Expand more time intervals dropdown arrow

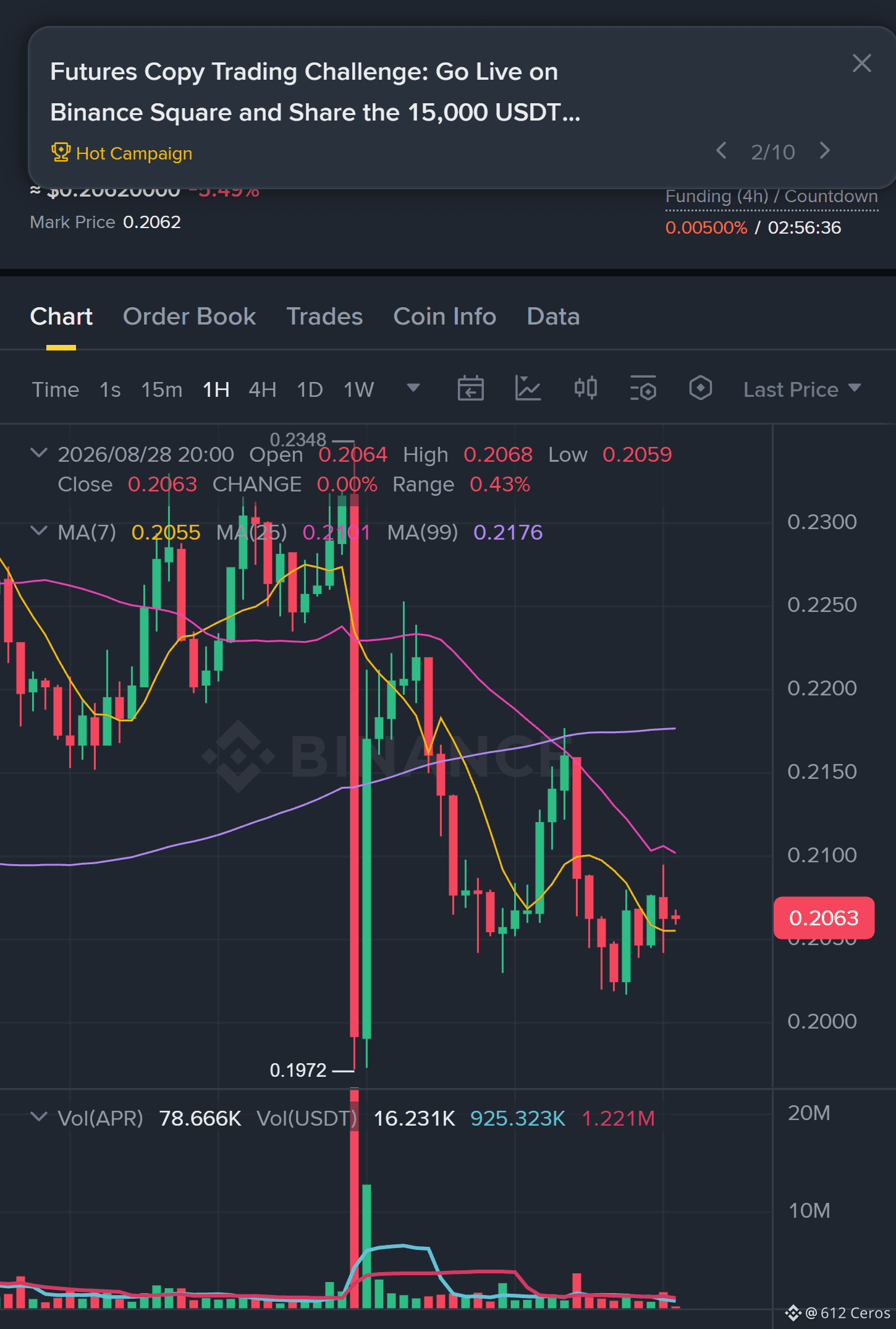[413, 388]
